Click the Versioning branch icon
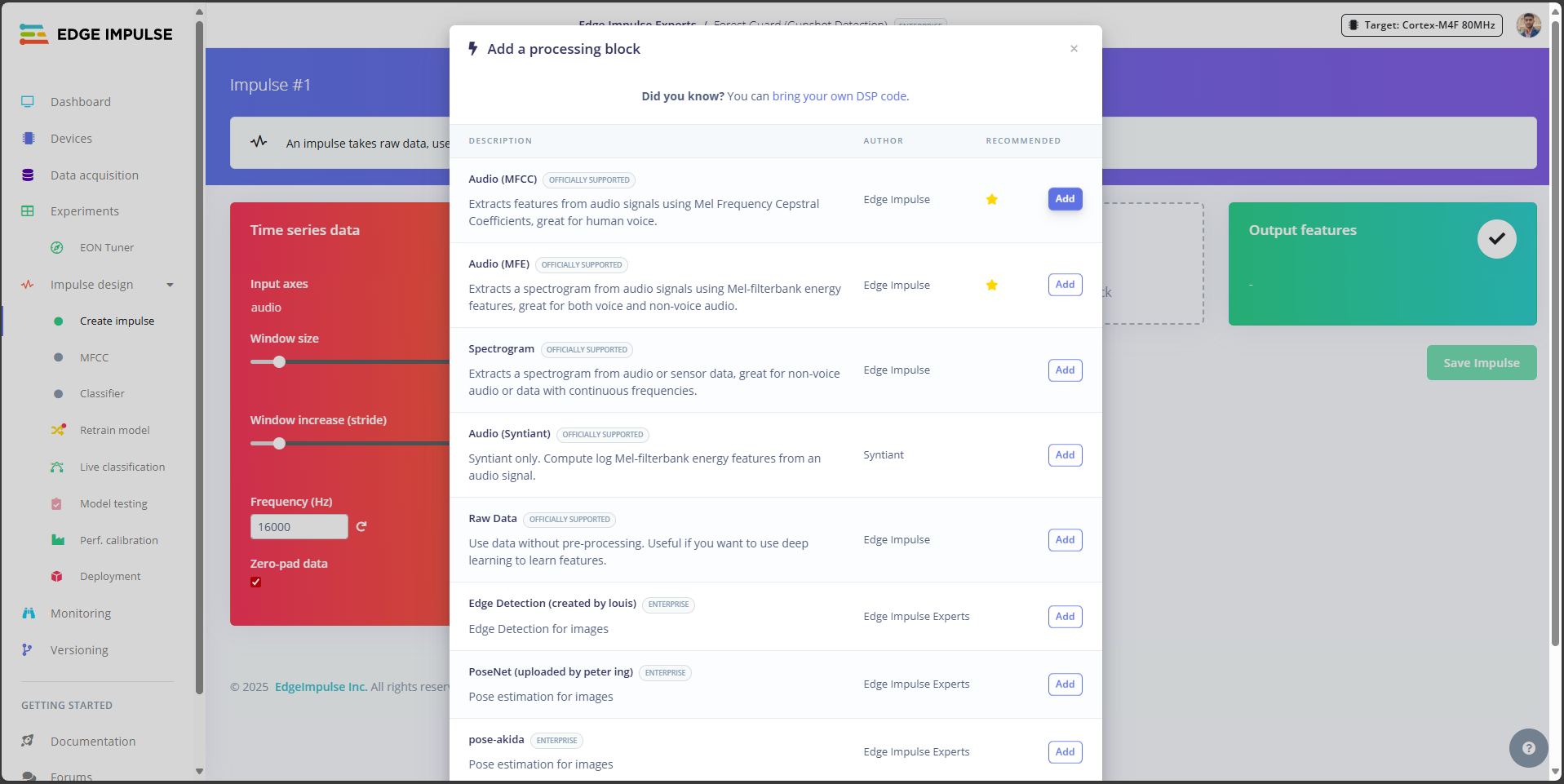The width and height of the screenshot is (1564, 784). (27, 650)
